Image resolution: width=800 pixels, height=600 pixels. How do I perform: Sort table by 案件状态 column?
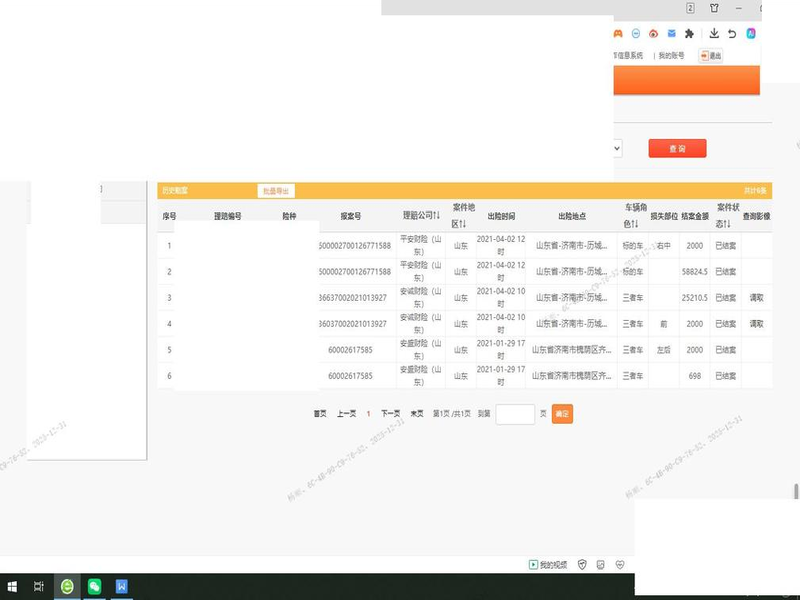[x=726, y=215]
